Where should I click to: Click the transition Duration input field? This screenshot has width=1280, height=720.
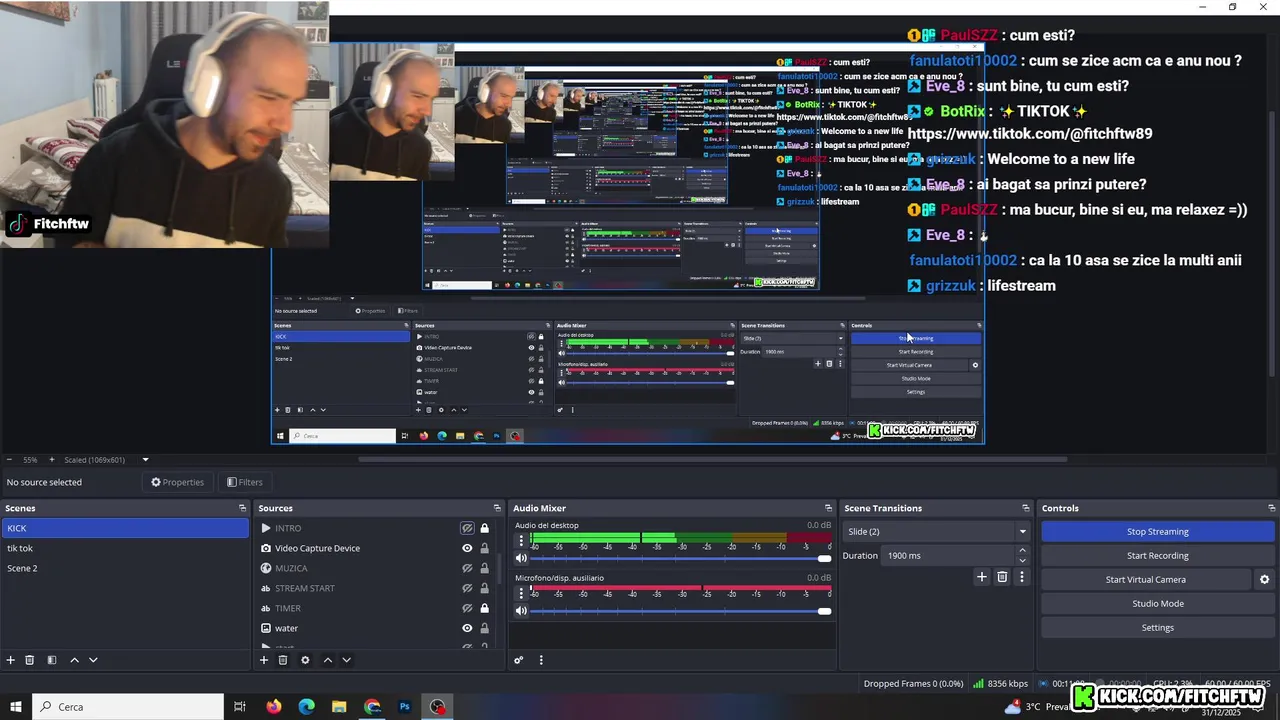[x=948, y=556]
